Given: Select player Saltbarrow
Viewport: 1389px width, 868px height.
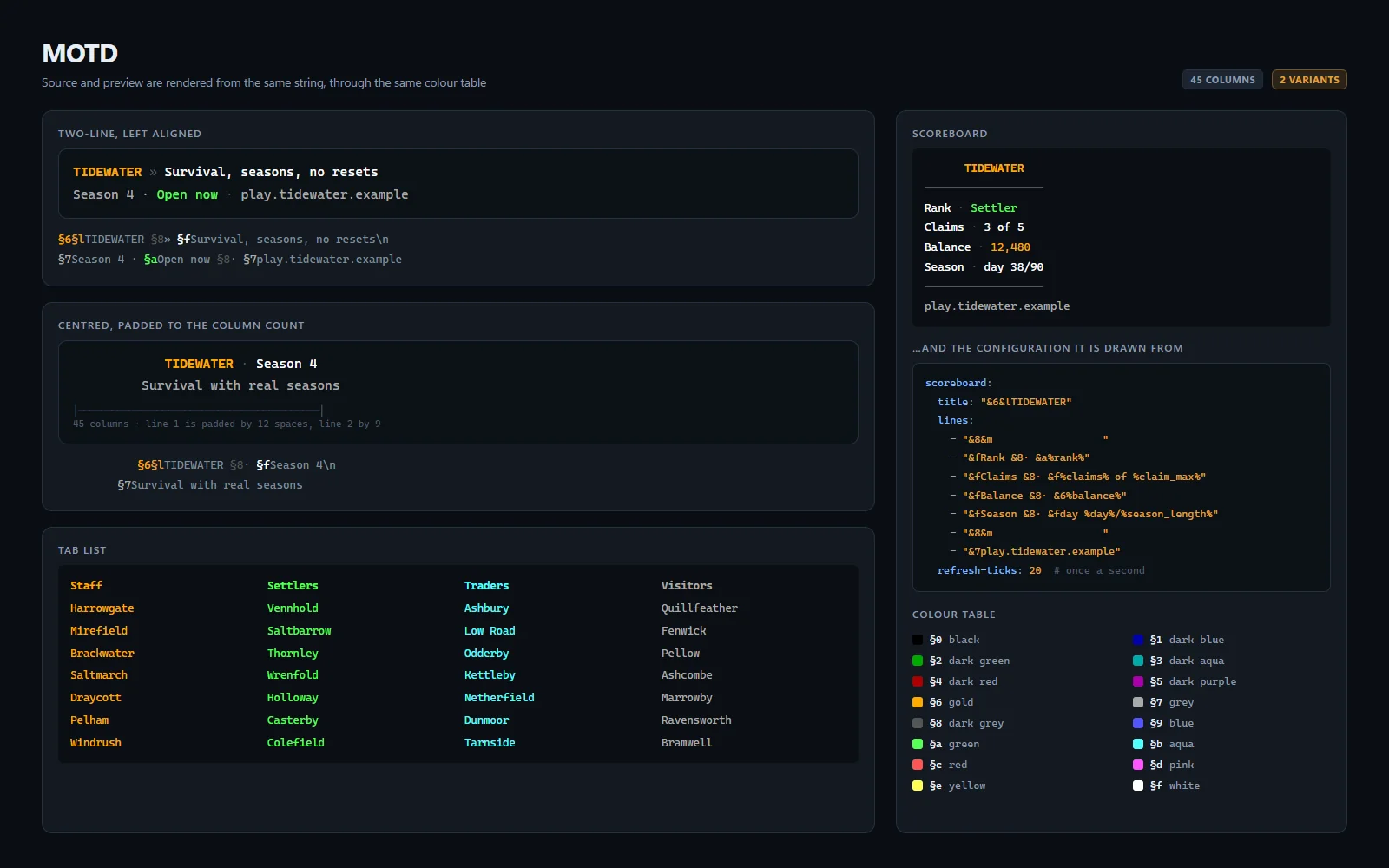Looking at the screenshot, I should [x=300, y=631].
